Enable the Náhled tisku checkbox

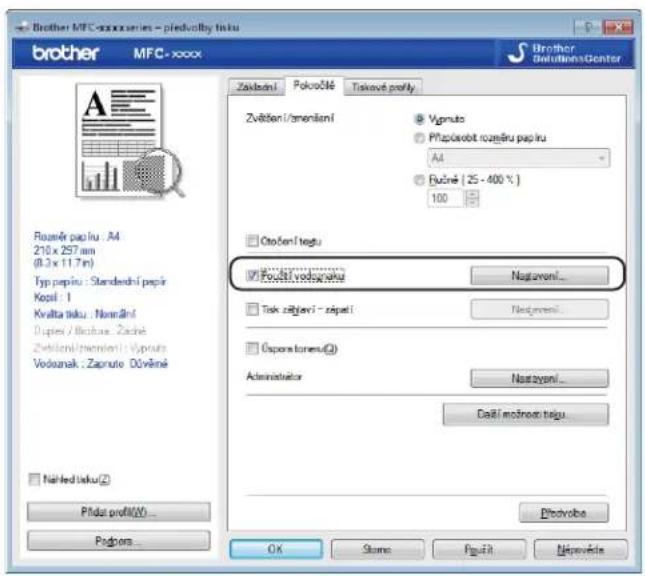(x=34, y=479)
